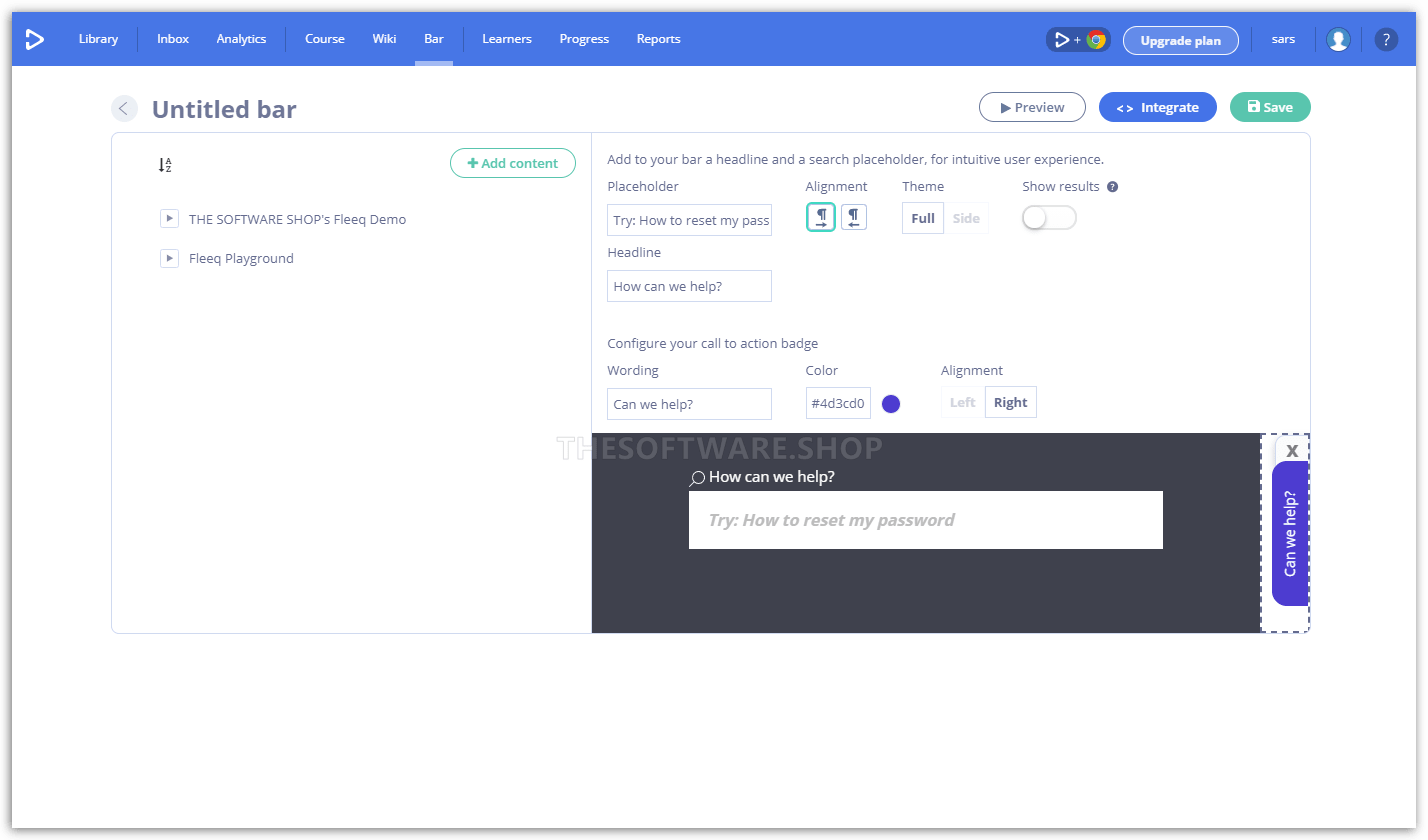Select right-to-left paragraph alignment icon
Image resolution: width=1428 pixels, height=840 pixels.
[x=853, y=217]
